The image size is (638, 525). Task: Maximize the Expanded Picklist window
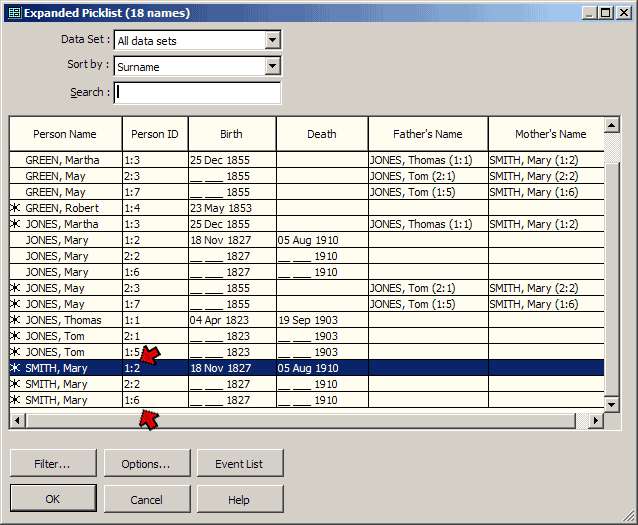coord(606,13)
